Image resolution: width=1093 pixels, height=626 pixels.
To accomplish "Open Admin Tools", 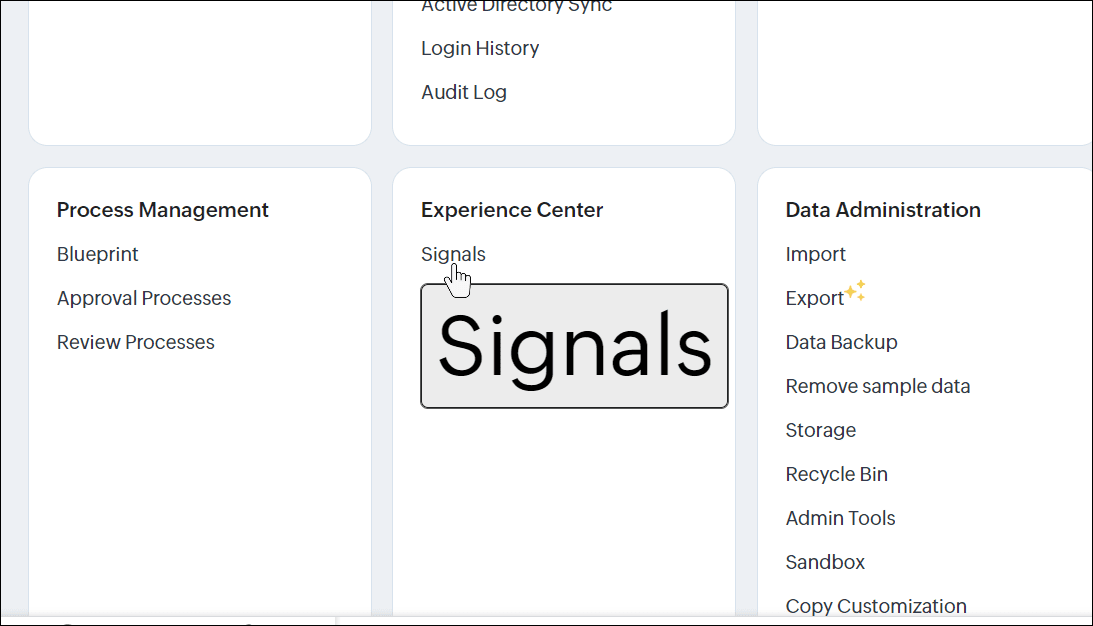I will tap(841, 518).
